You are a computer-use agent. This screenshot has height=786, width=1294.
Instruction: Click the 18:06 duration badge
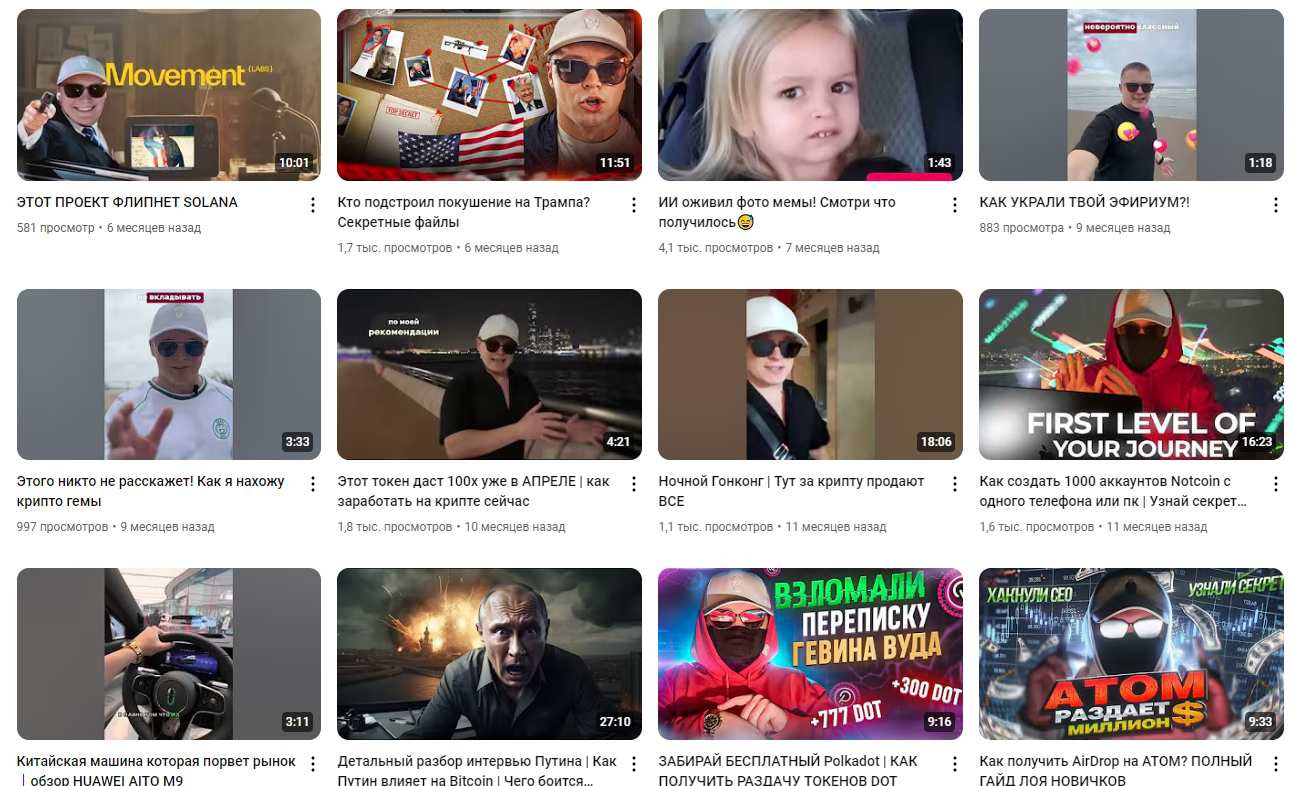(x=936, y=442)
